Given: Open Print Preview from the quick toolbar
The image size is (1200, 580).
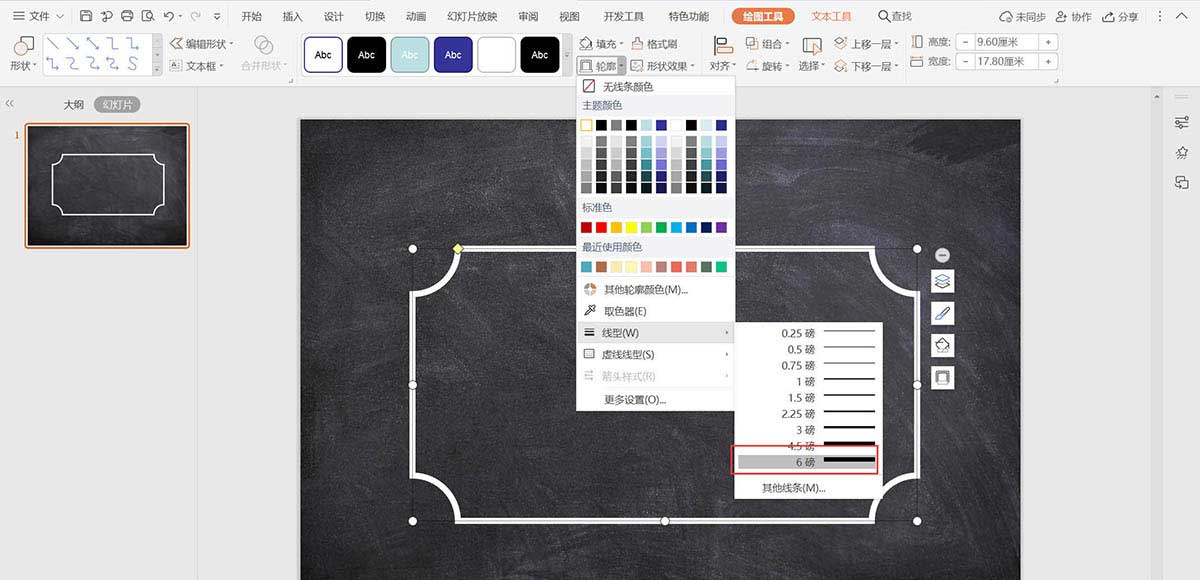Looking at the screenshot, I should [148, 16].
